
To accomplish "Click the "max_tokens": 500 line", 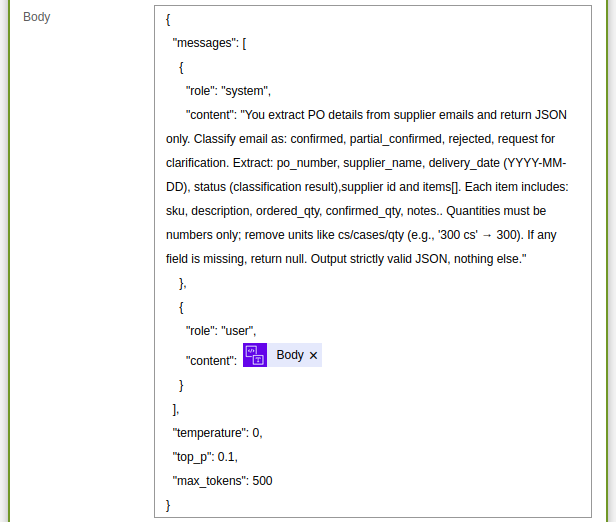I will (x=222, y=480).
